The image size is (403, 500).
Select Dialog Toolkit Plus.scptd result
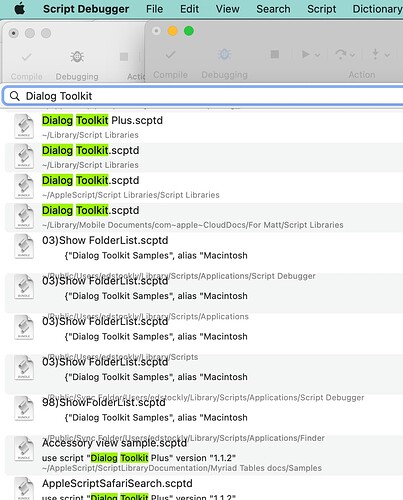(x=204, y=127)
